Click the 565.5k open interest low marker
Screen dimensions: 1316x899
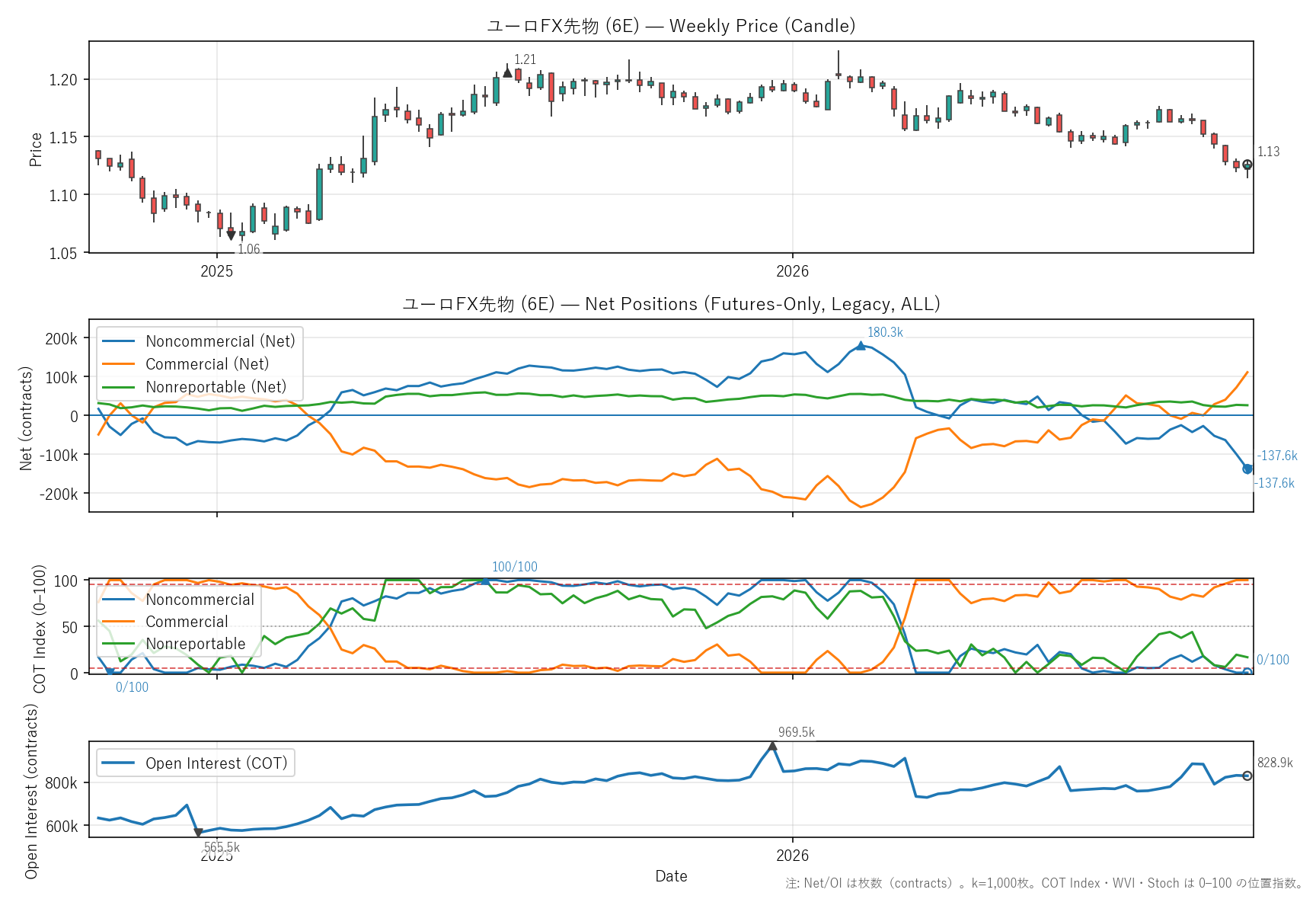pyautogui.click(x=198, y=833)
